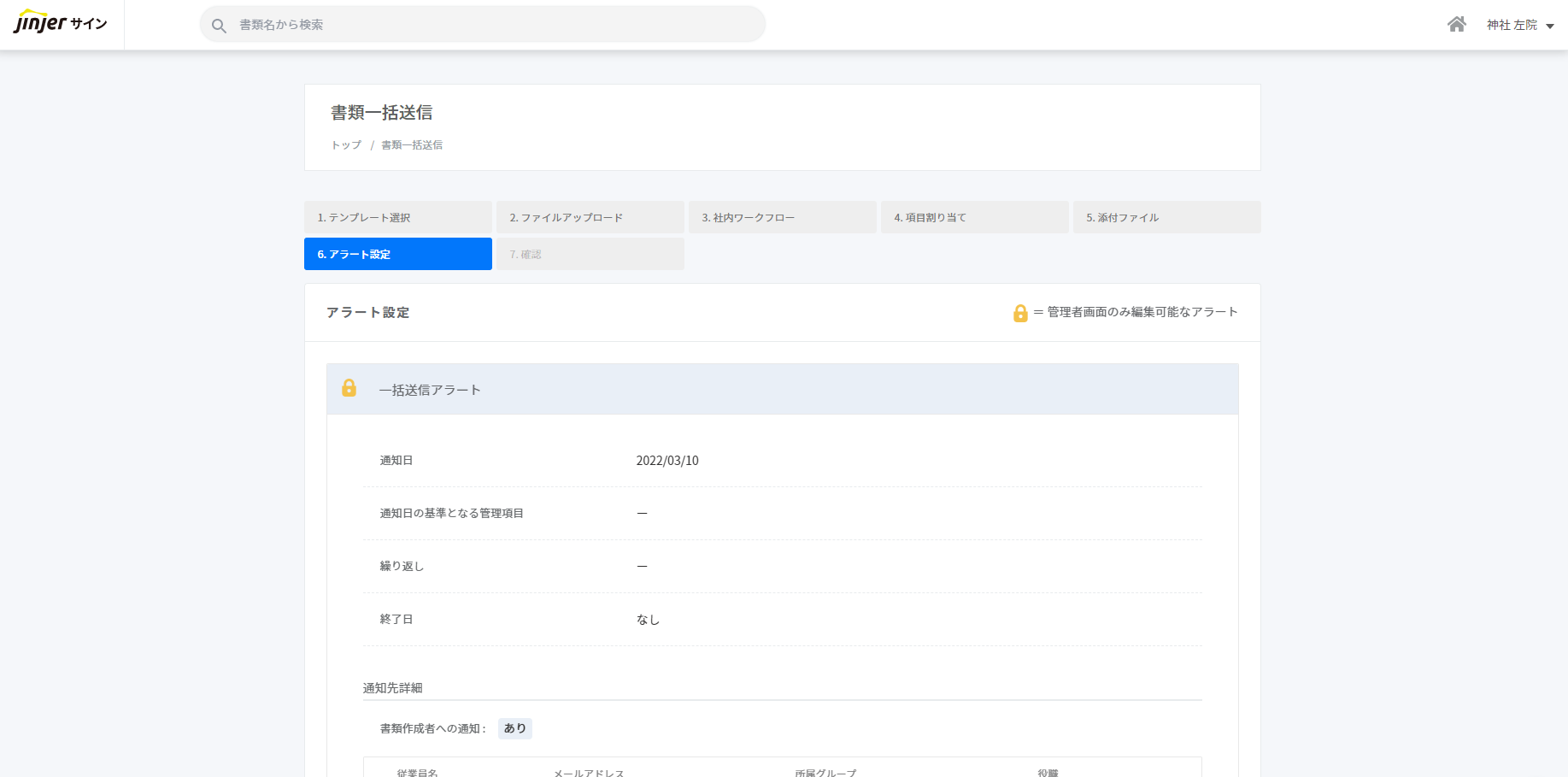Viewport: 1568px width, 777px height.
Task: Open the 2. ファイルアップロード step
Action: point(590,217)
